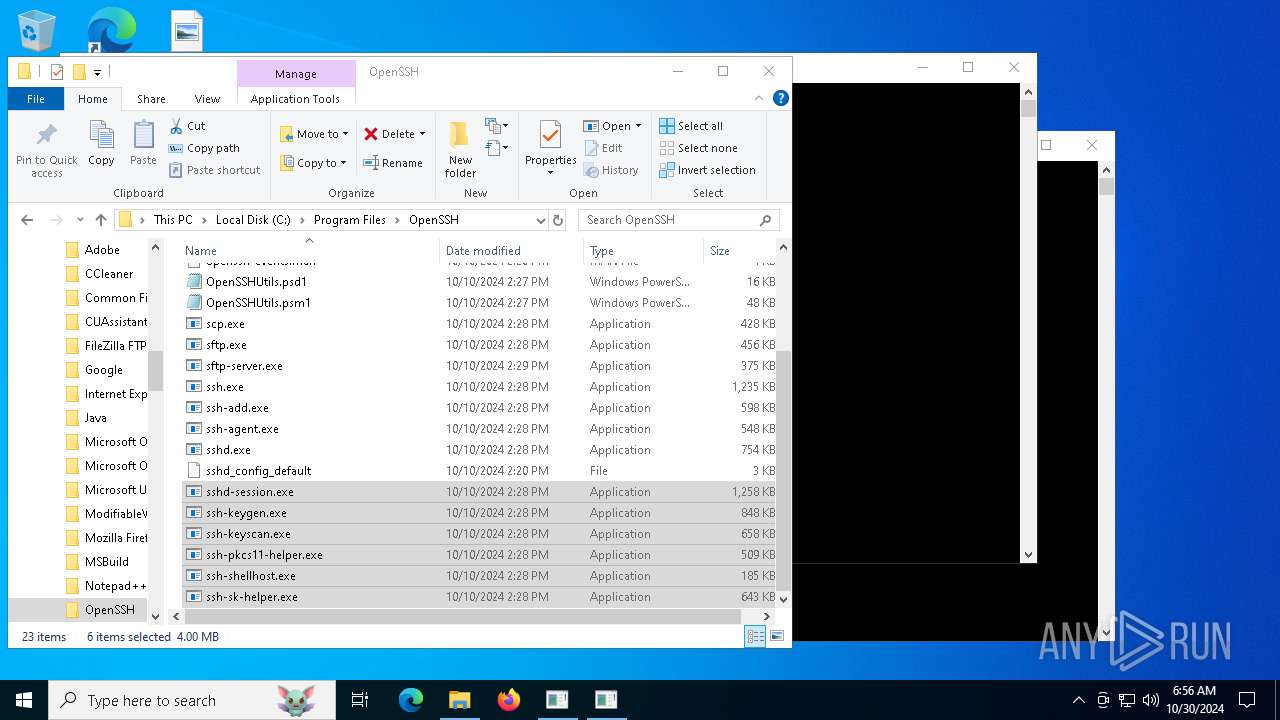Viewport: 1280px width, 720px height.
Task: Click Paste shortcut in ribbon
Action: [x=214, y=170]
